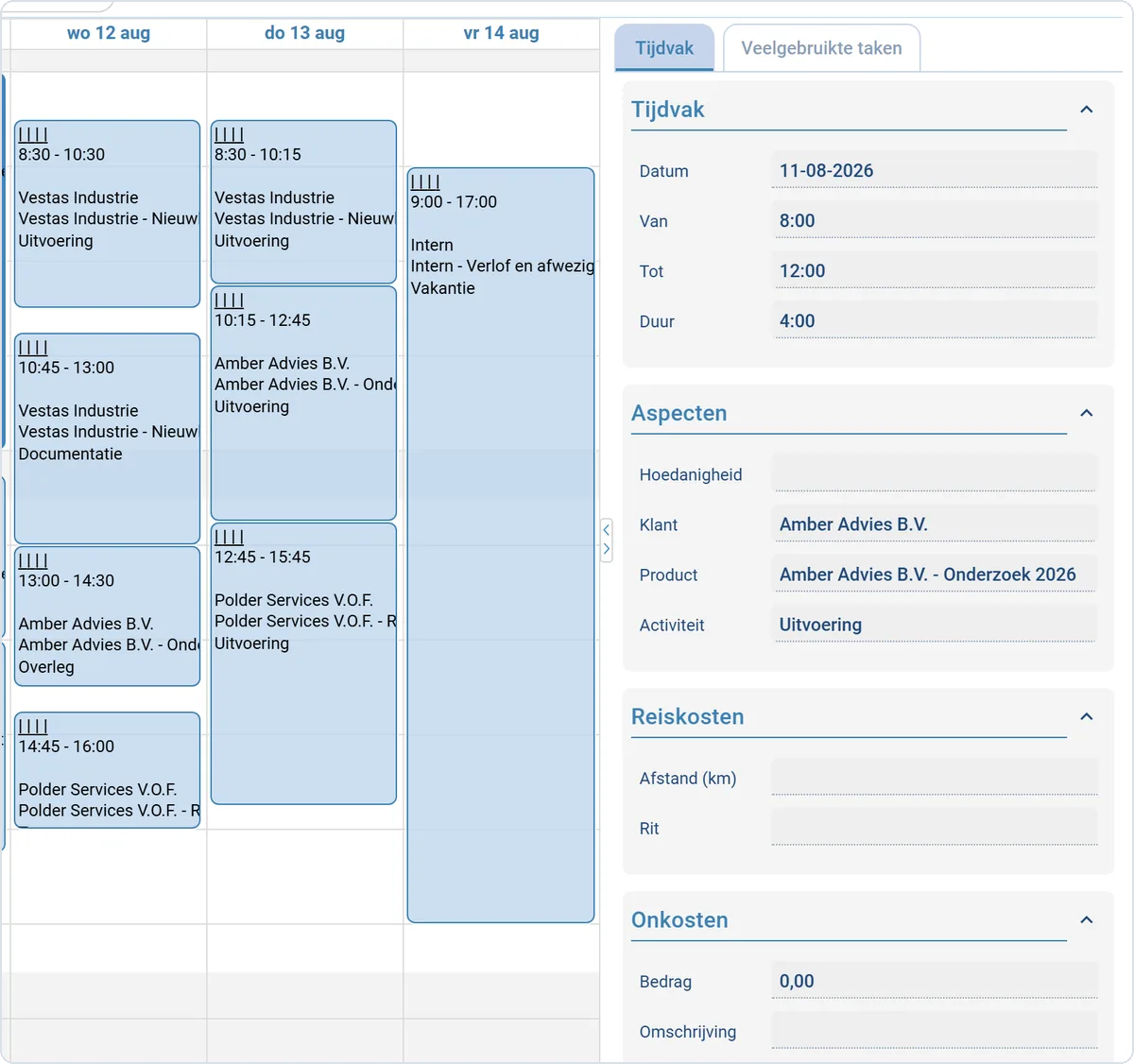The width and height of the screenshot is (1134, 1064).
Task: Click the Datum label
Action: 664,171
